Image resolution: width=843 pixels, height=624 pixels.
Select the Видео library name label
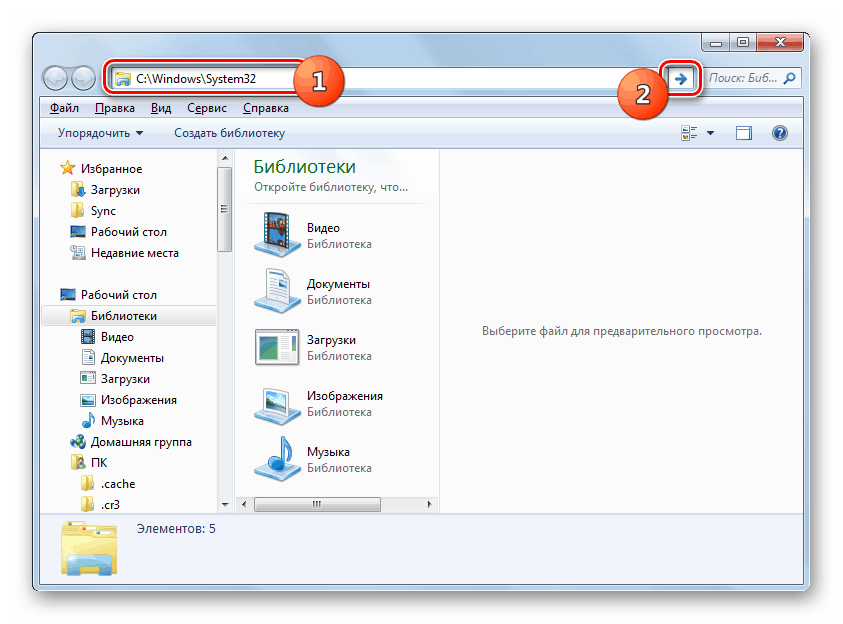click(323, 228)
